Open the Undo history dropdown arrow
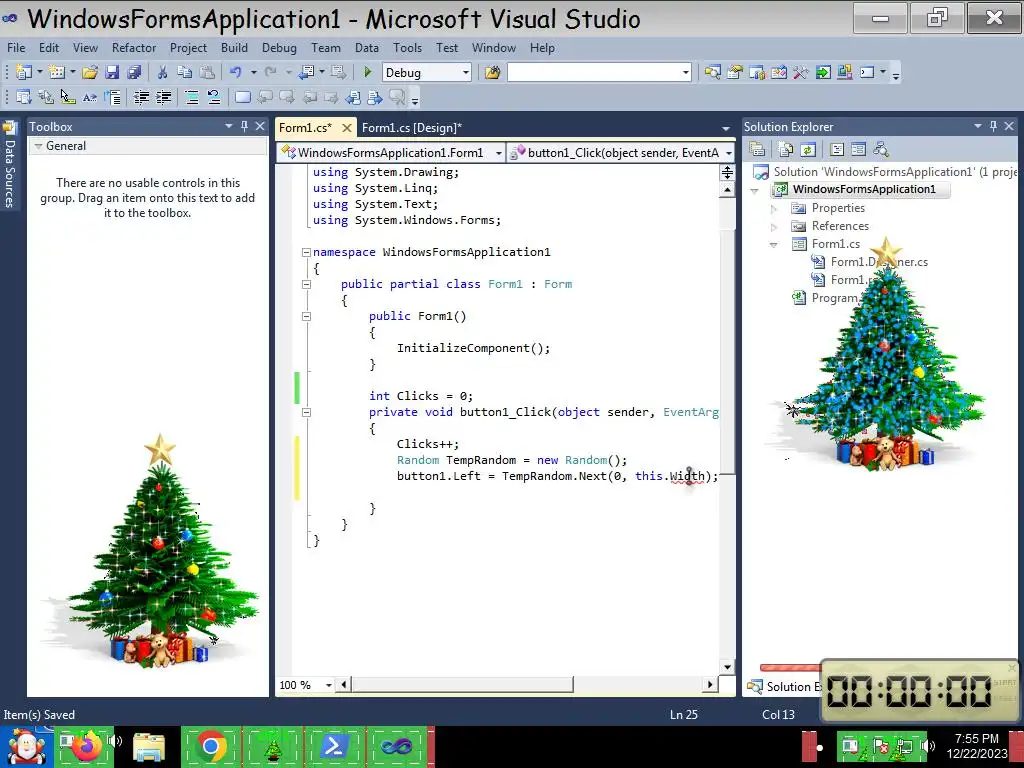This screenshot has width=1024, height=768. [253, 72]
